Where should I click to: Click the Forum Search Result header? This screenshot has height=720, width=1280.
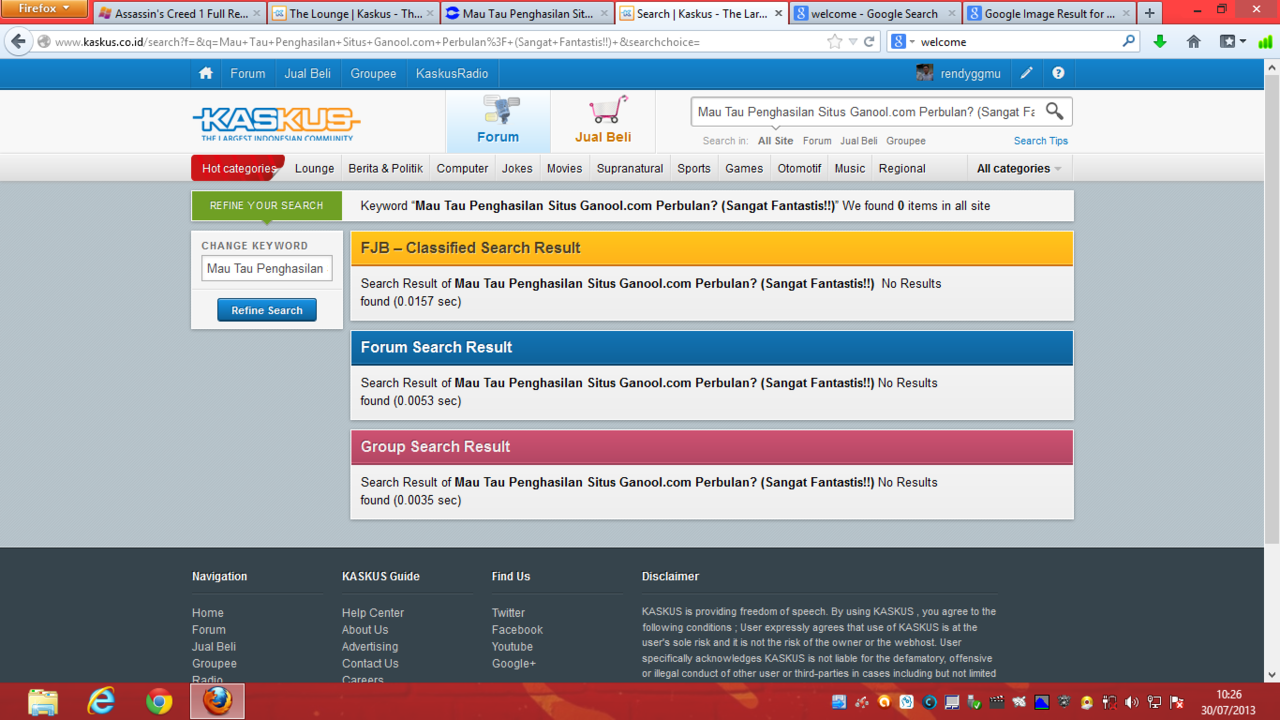pyautogui.click(x=712, y=347)
